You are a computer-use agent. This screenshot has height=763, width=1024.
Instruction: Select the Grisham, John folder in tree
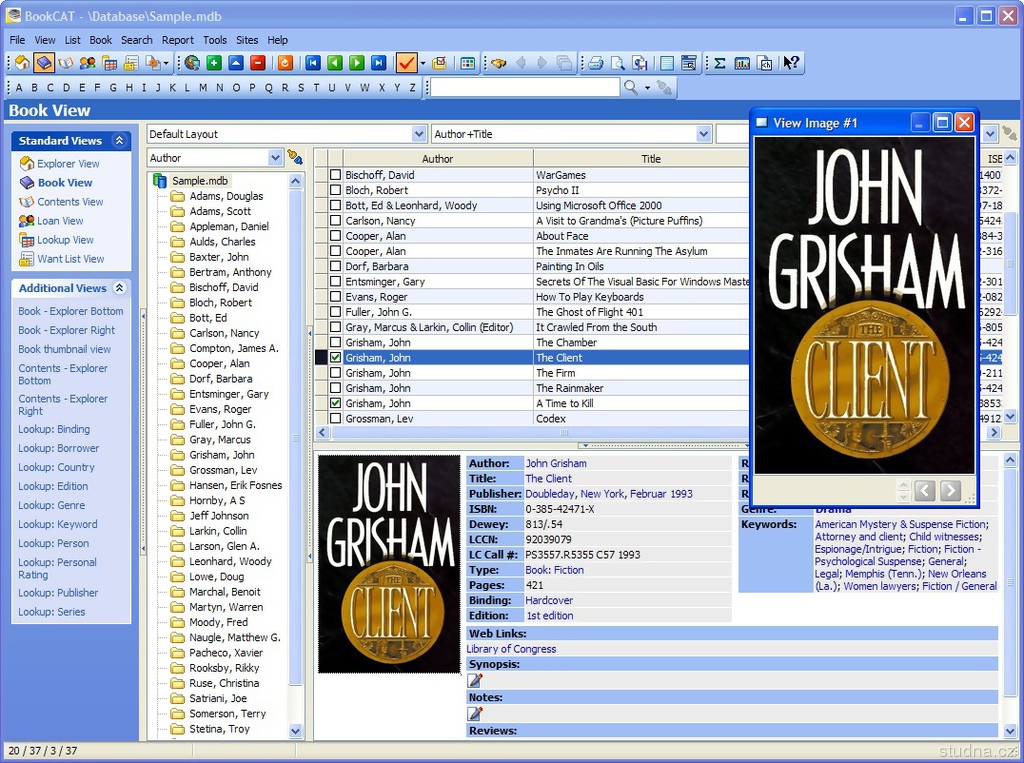click(x=221, y=455)
